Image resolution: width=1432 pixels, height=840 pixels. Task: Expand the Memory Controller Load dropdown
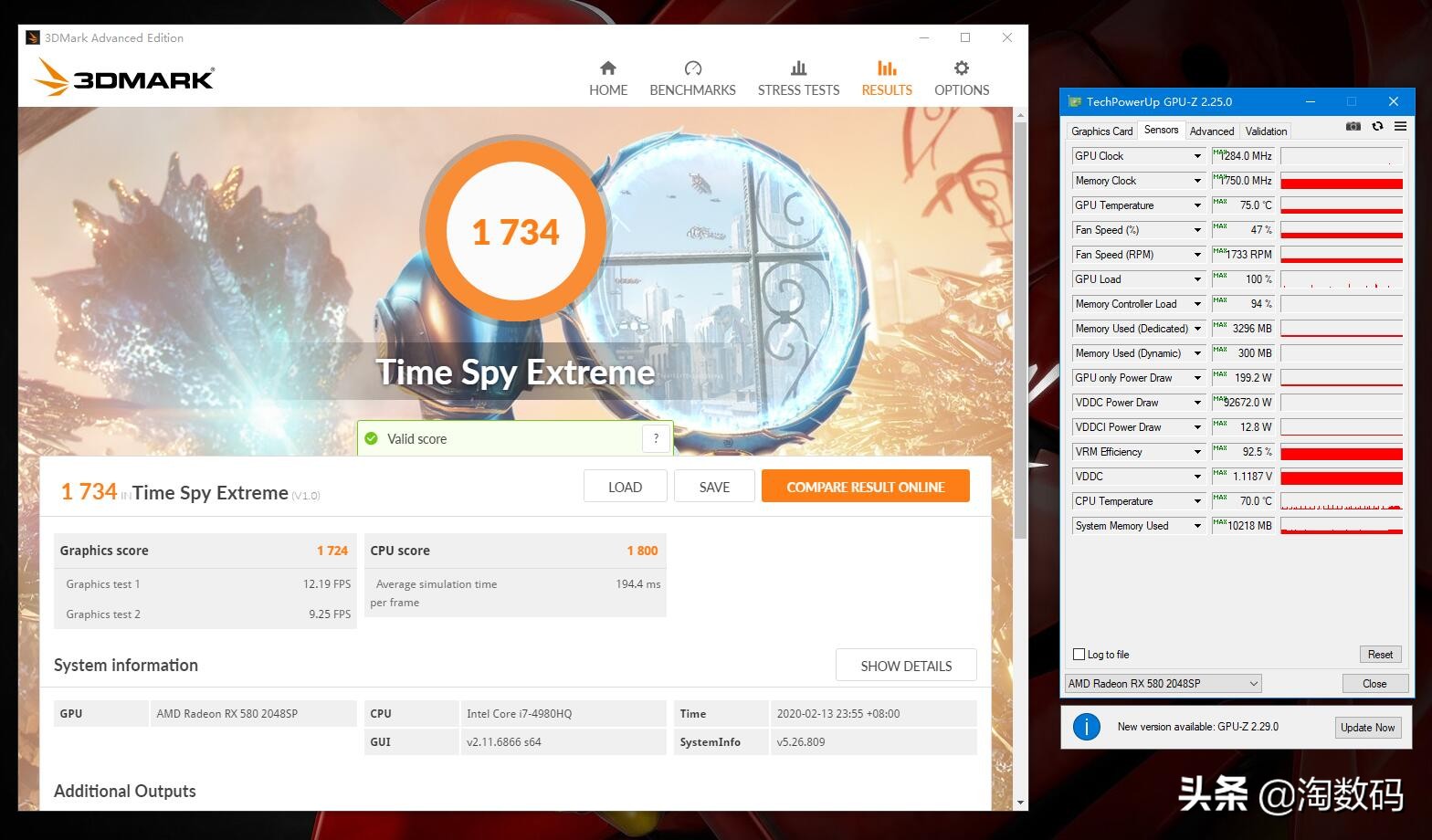click(1197, 304)
